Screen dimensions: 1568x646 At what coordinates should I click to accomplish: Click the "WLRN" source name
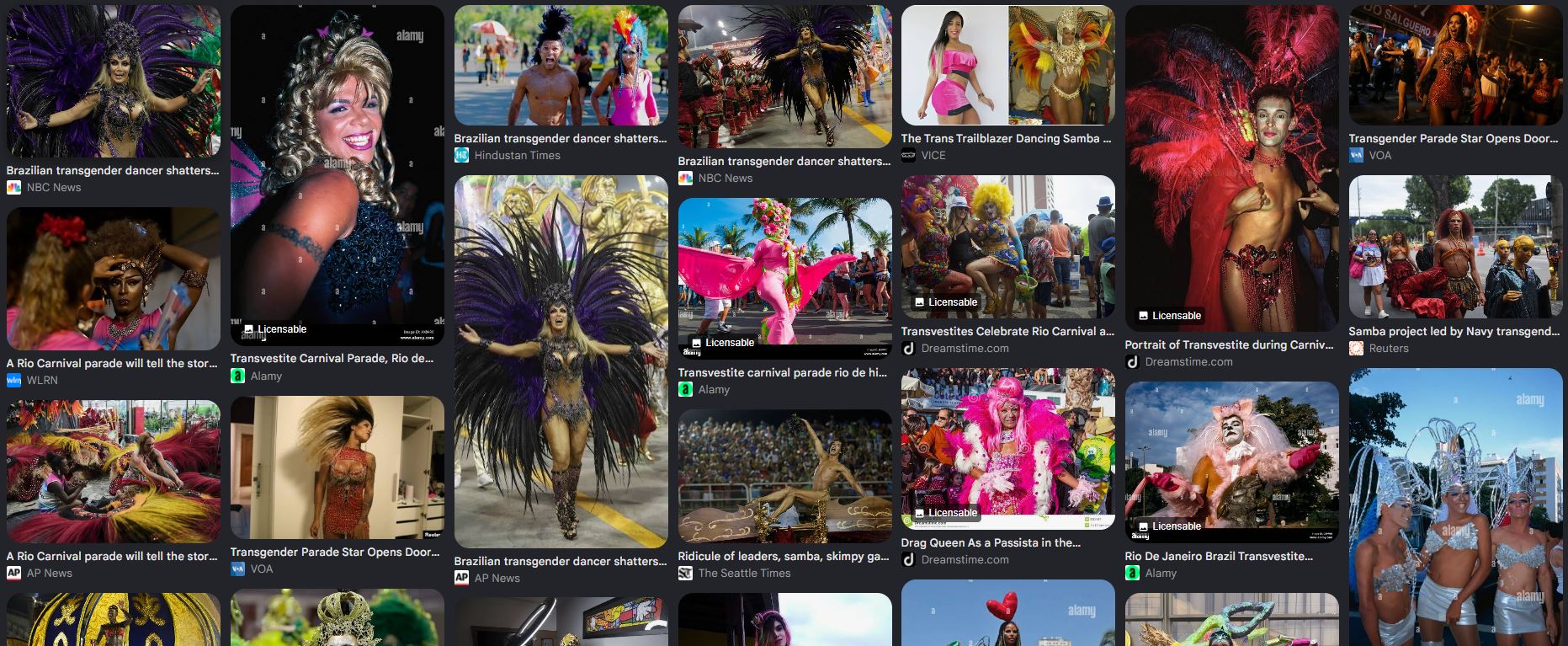[x=42, y=381]
